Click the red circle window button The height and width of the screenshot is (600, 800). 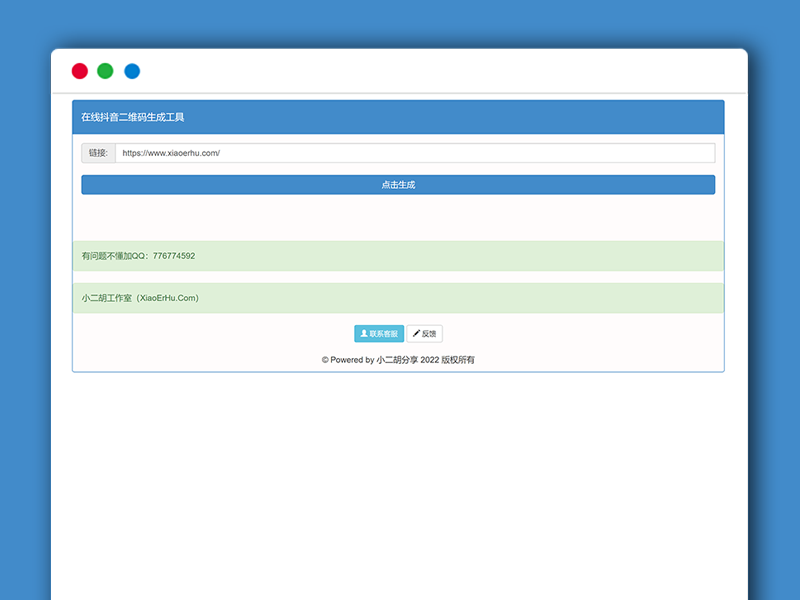tap(80, 71)
